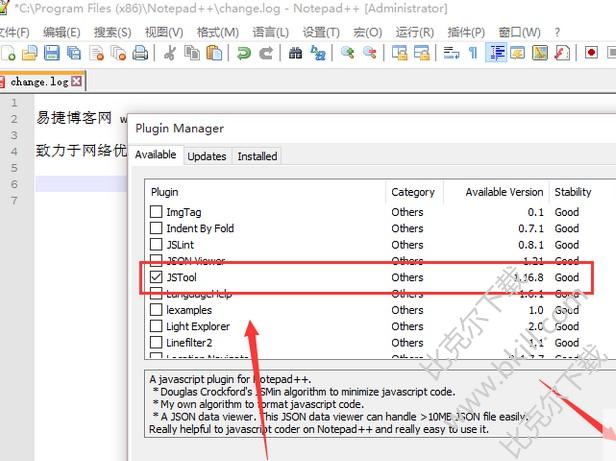Sort list by Category column header
This screenshot has height=461, width=616.
pyautogui.click(x=414, y=192)
